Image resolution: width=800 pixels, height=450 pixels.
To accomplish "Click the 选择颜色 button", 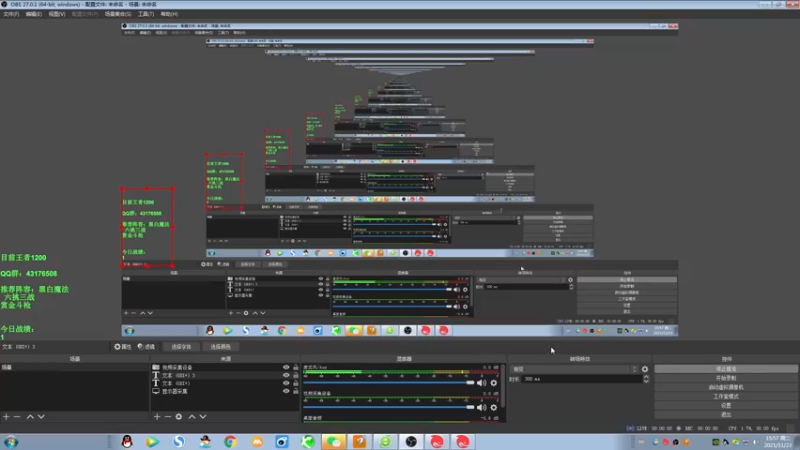I will click(220, 347).
